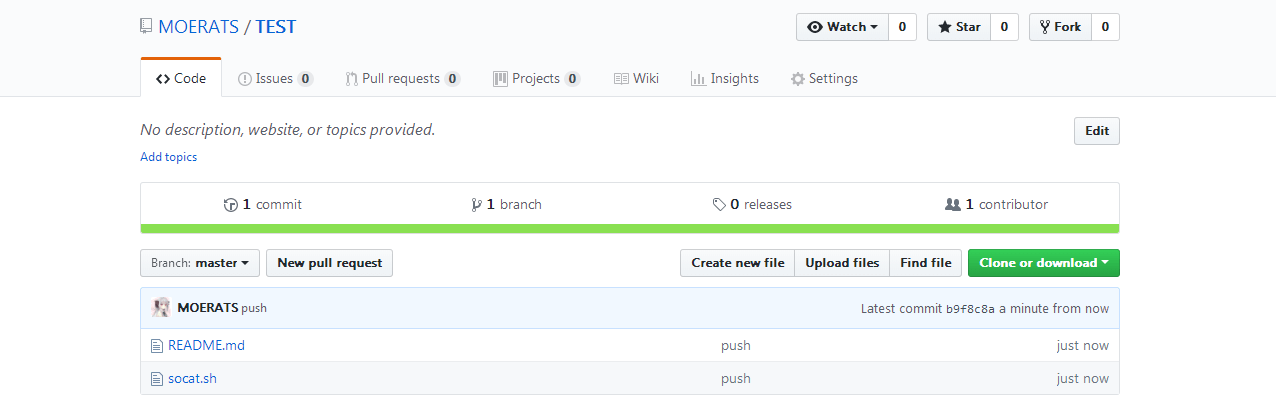
Task: Switch to the Projects tab
Action: [536, 78]
